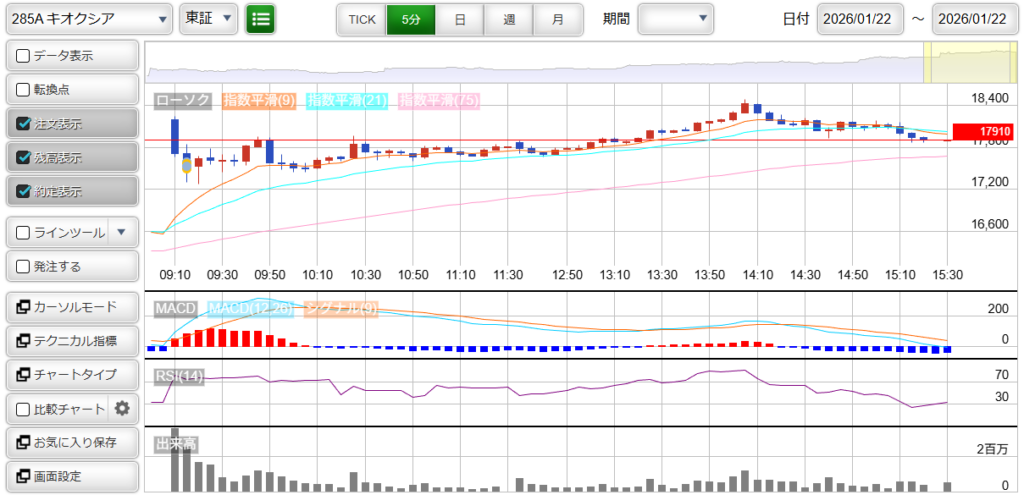Image resolution: width=1024 pixels, height=495 pixels.
Task: Switch to the TICK timeframe tab
Action: (x=361, y=19)
